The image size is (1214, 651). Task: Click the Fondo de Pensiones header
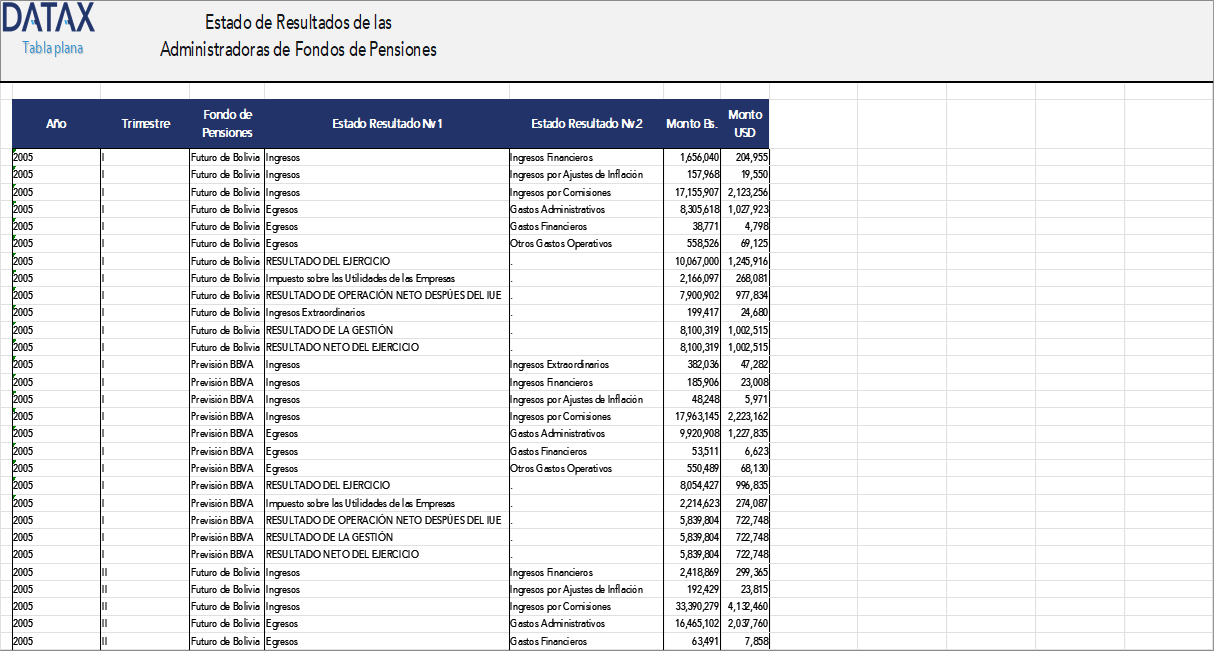click(x=226, y=124)
